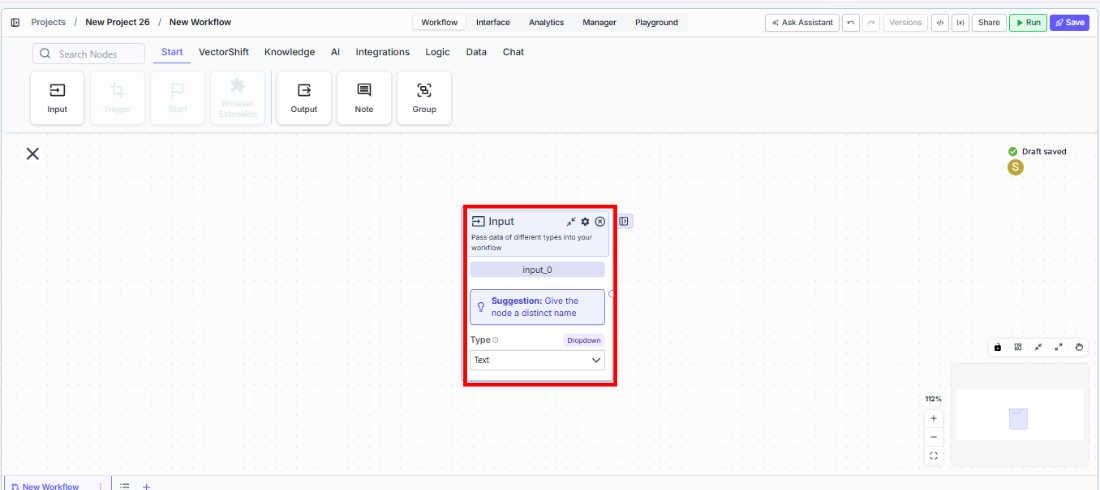This screenshot has height=490, width=1100.
Task: Zoom in on the canvas
Action: [933, 418]
